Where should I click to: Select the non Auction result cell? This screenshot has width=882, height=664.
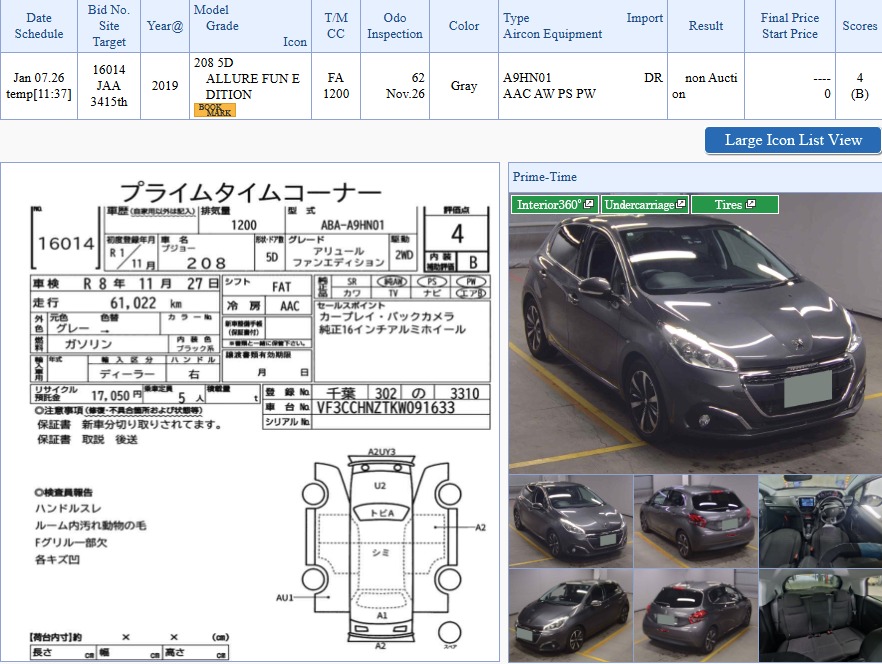pos(706,86)
